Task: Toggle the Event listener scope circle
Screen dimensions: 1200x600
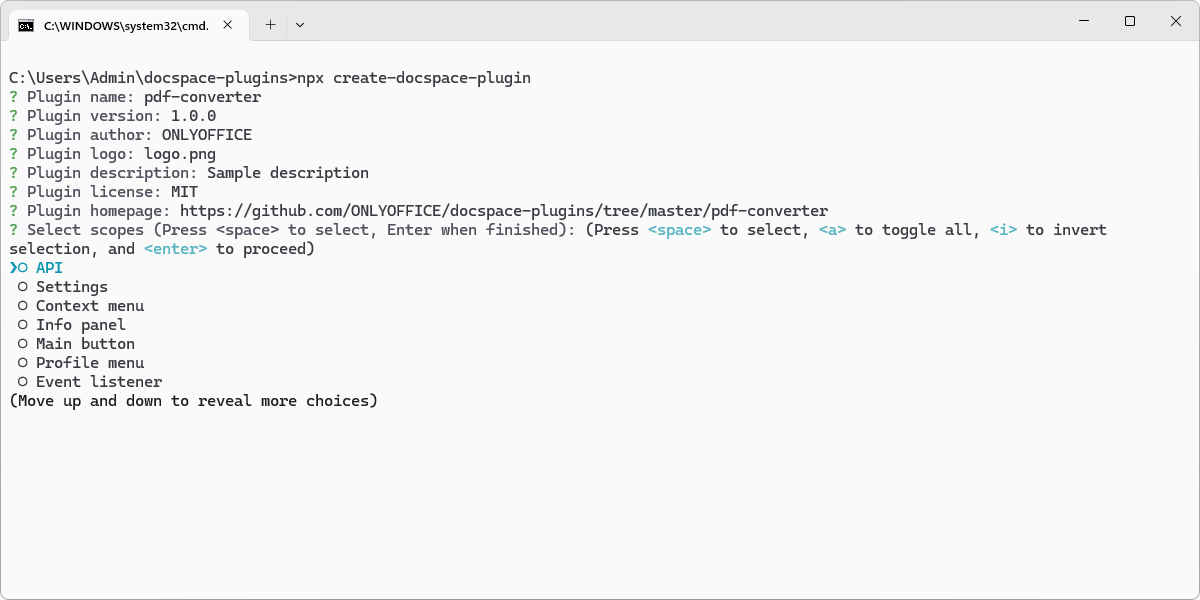Action: click(x=23, y=382)
